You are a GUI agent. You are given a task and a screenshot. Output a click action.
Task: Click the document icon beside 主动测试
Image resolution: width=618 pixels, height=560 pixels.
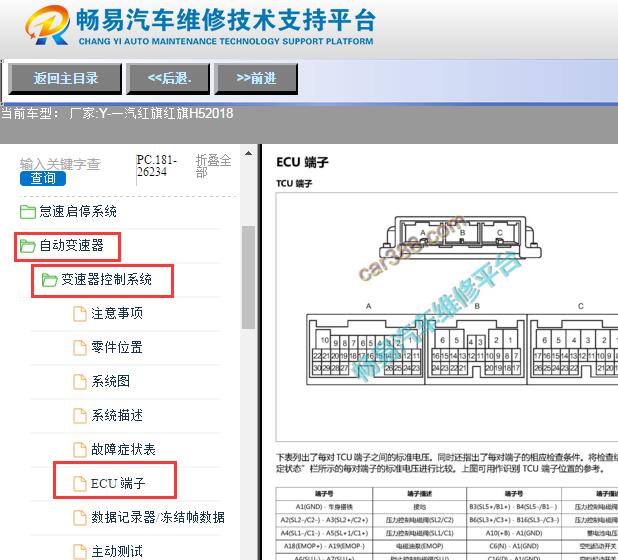pyautogui.click(x=80, y=551)
